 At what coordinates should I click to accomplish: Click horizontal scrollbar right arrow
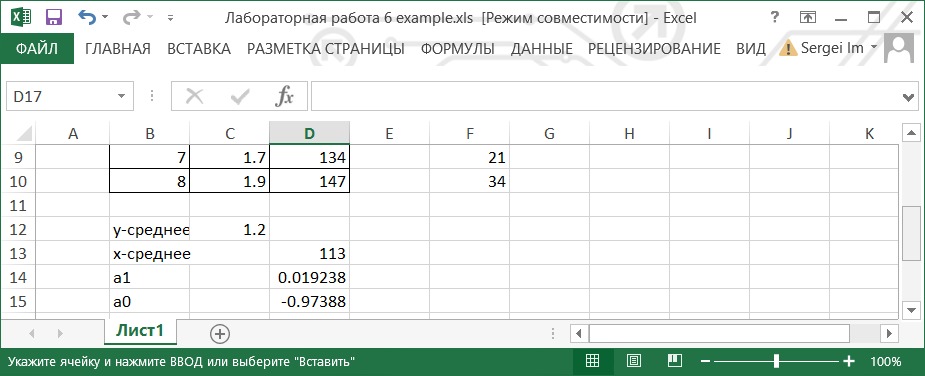(890, 333)
